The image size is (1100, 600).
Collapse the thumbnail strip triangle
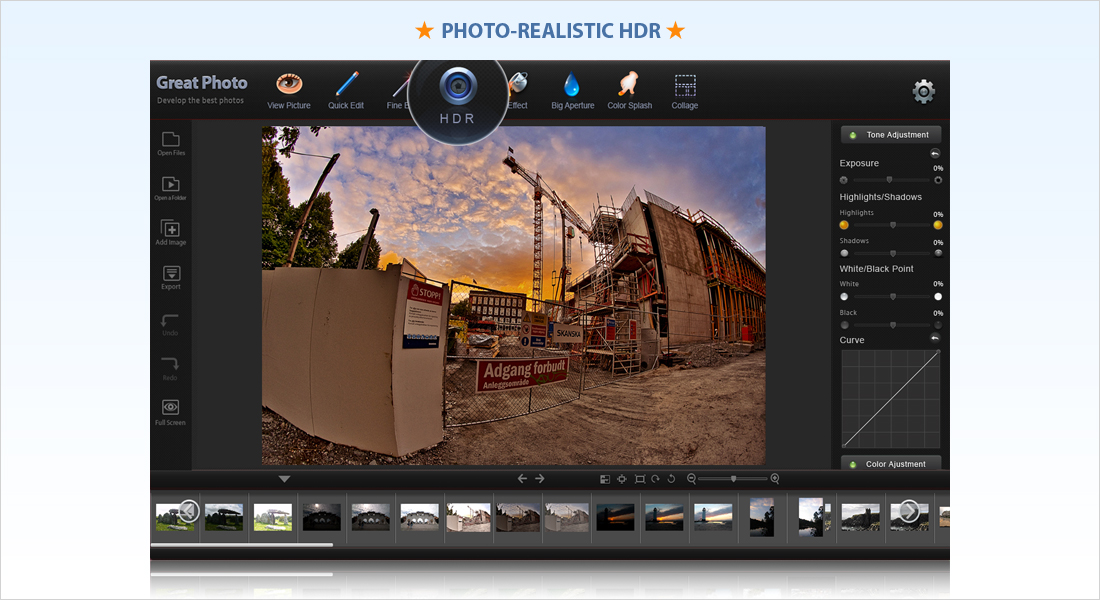coord(284,479)
